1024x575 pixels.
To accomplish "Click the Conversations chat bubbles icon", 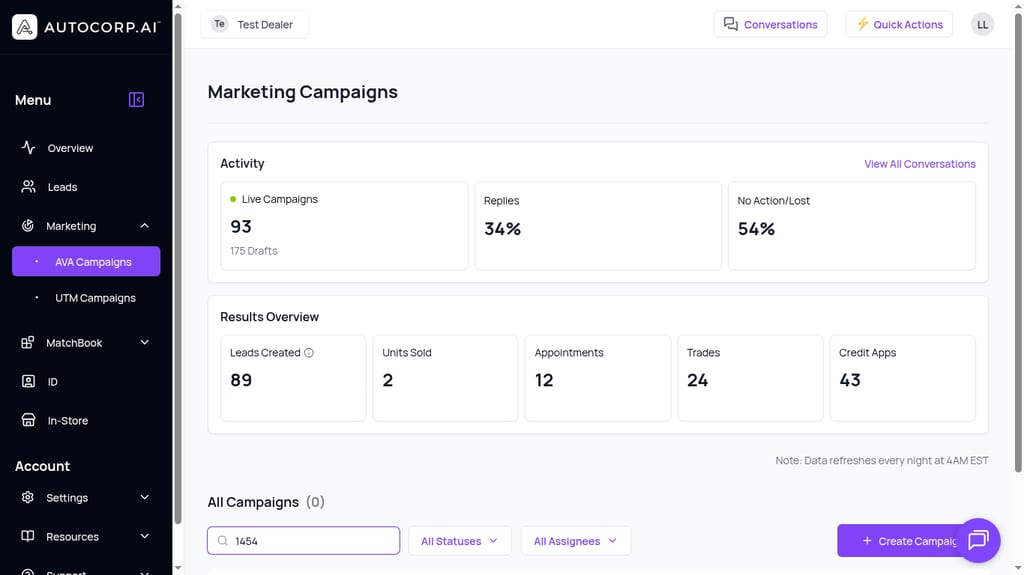I will click(731, 24).
